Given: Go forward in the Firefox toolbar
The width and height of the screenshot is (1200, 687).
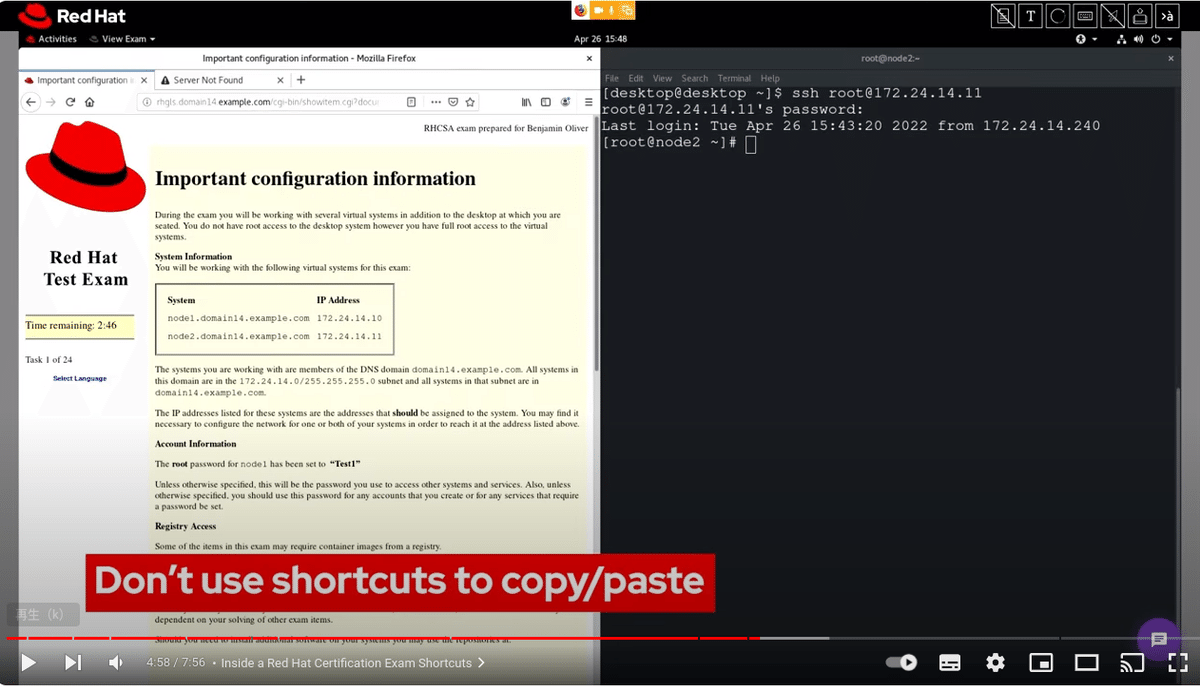Looking at the screenshot, I should [50, 102].
